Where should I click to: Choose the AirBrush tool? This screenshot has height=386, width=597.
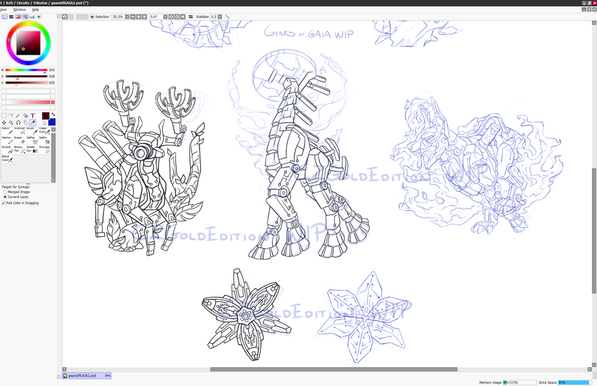click(x=19, y=132)
